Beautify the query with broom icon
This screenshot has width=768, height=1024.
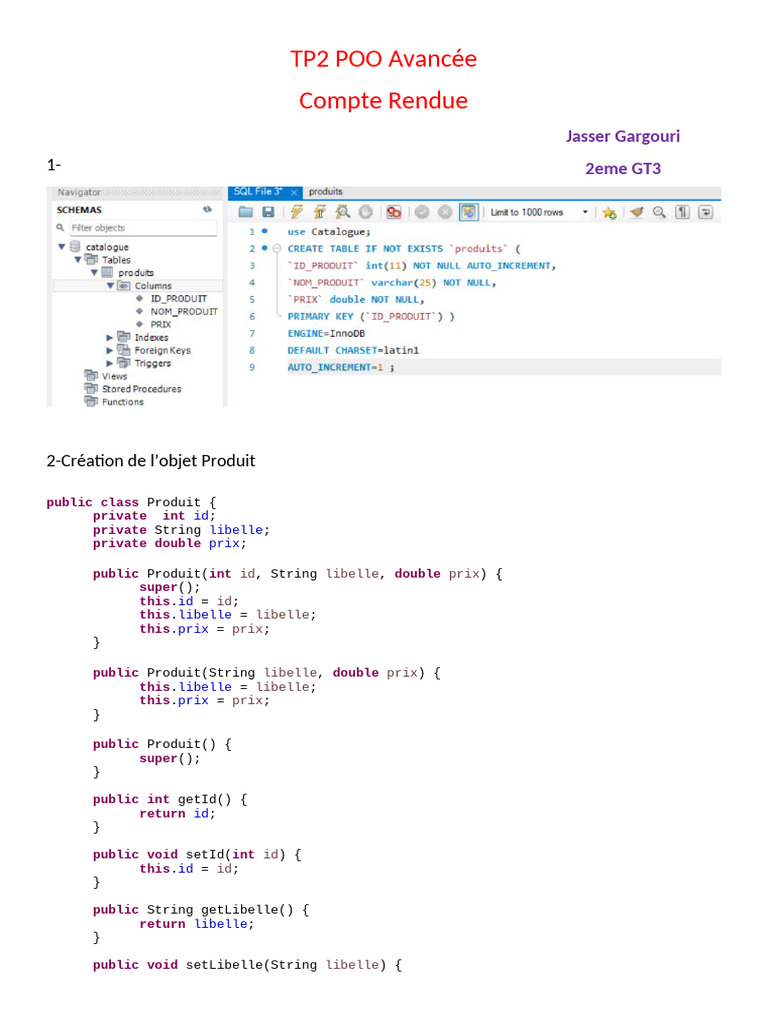click(x=637, y=212)
